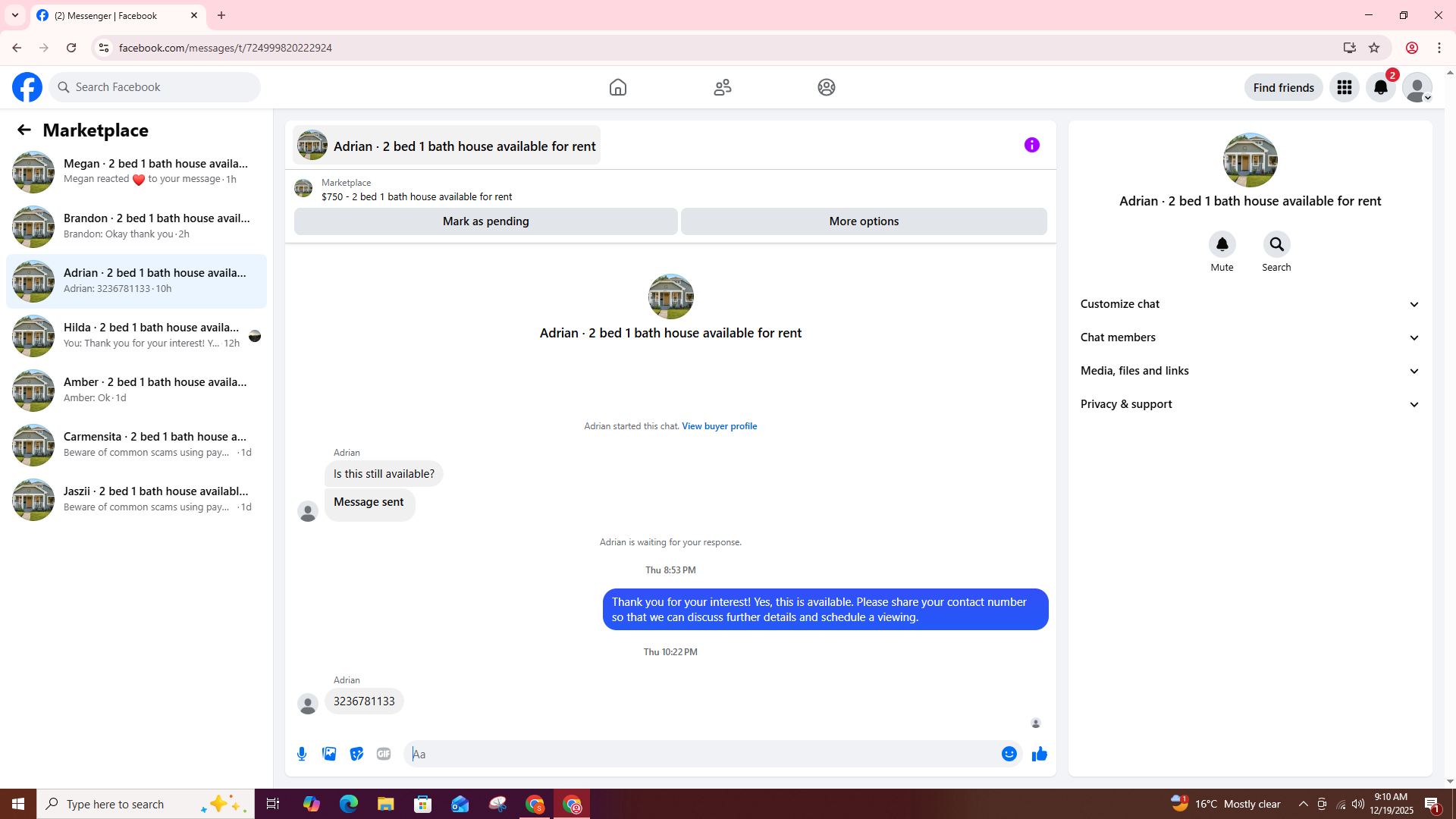Open Megan's conversation in the Marketplace list

pos(136,171)
